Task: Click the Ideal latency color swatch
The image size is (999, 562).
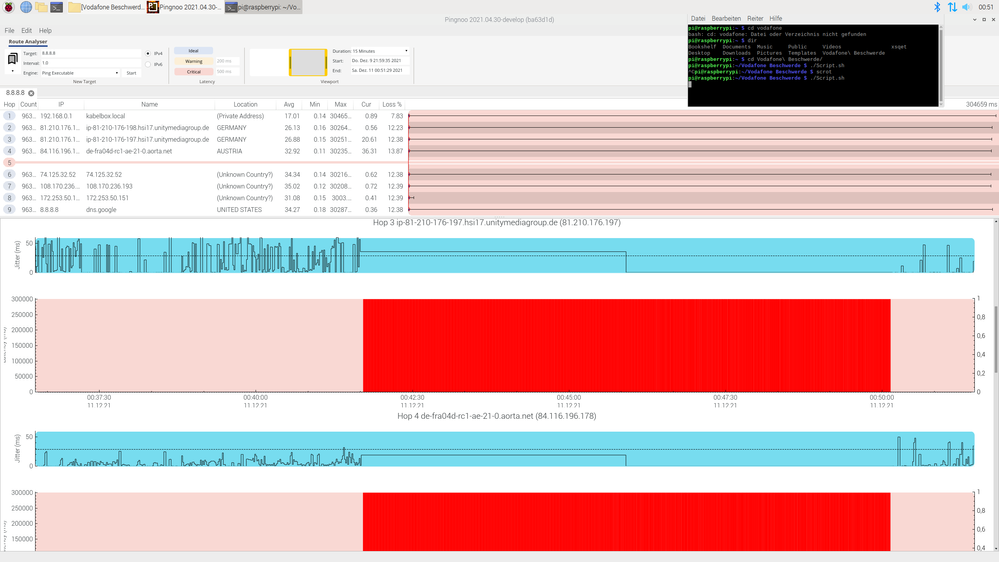Action: tap(193, 51)
